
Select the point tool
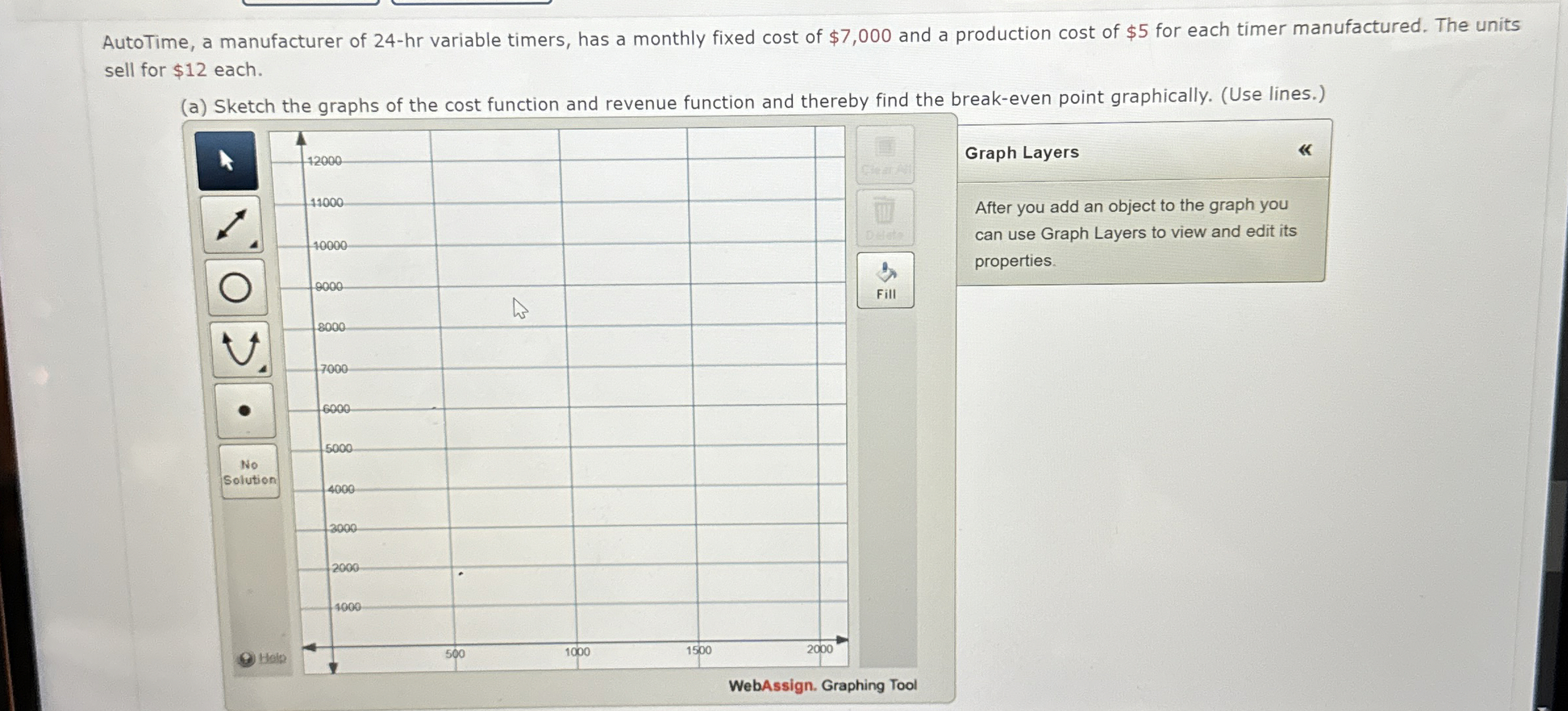(244, 410)
